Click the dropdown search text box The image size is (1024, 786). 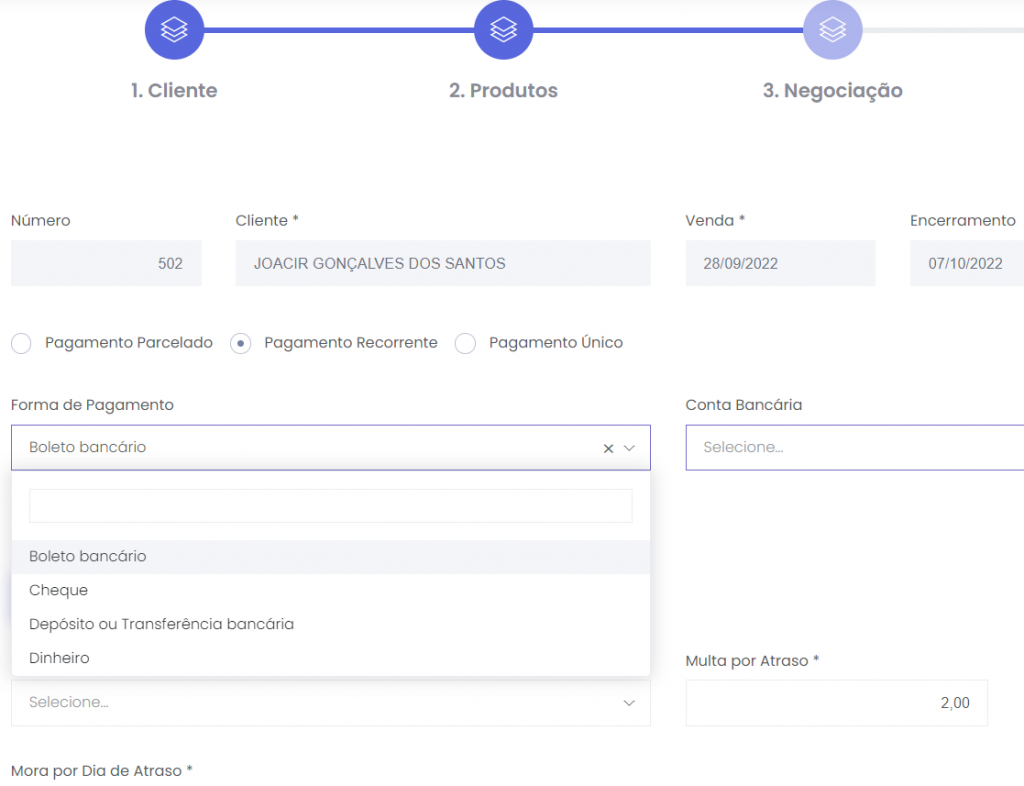pos(330,506)
